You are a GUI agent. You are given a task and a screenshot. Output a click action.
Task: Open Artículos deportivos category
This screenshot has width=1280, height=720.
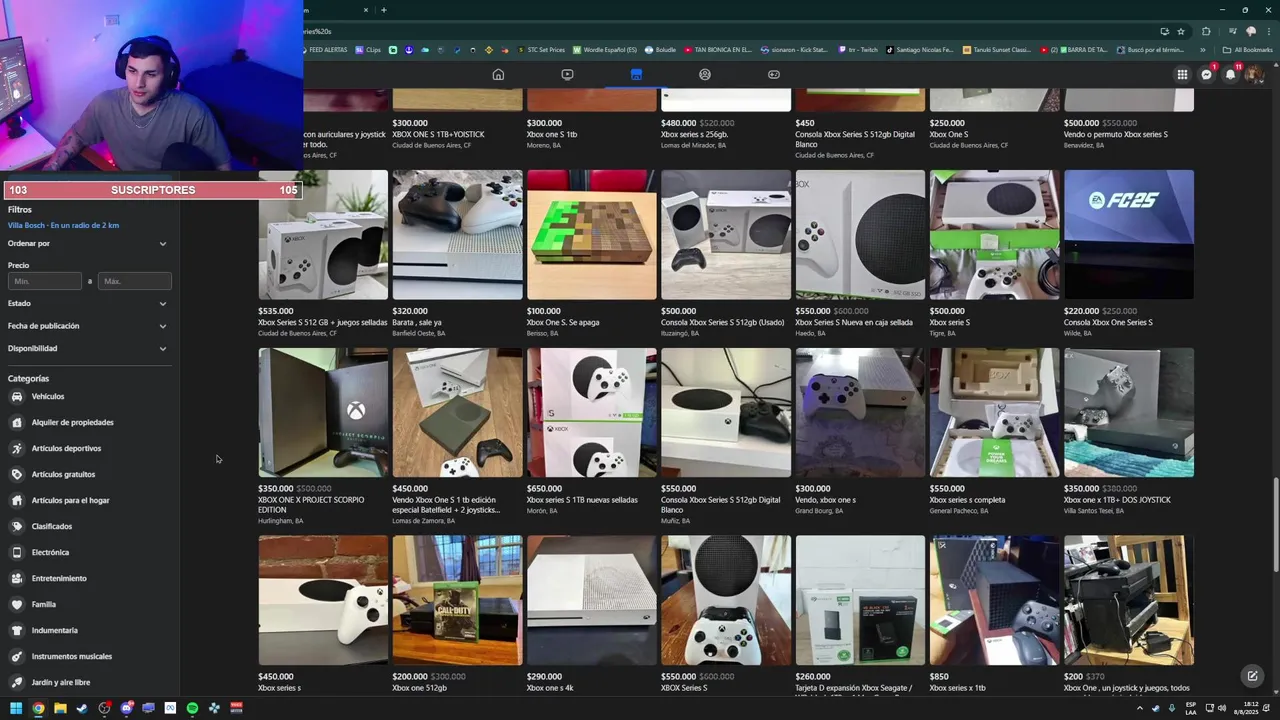66,449
